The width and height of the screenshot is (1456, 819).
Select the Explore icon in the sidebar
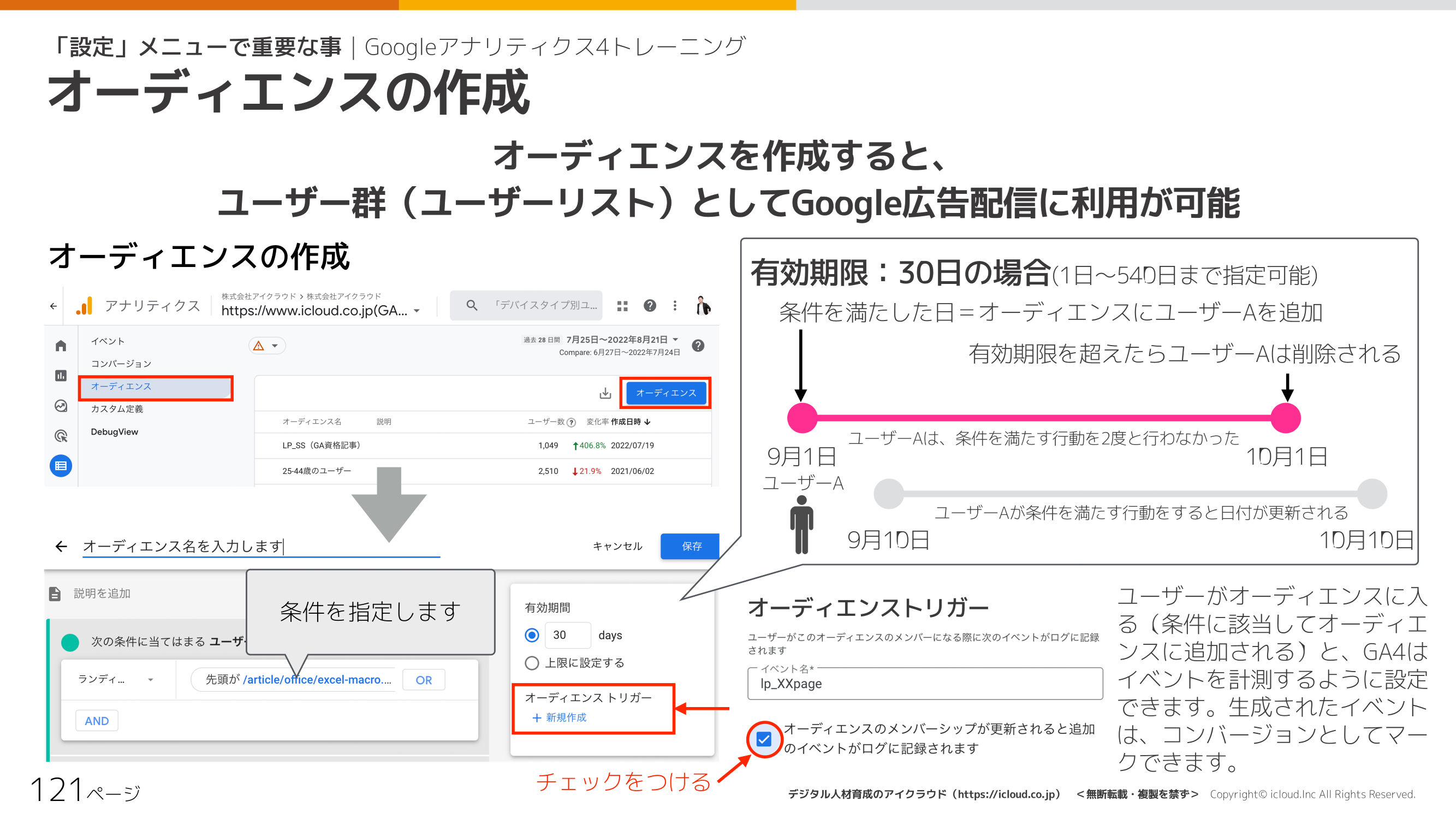(x=61, y=406)
